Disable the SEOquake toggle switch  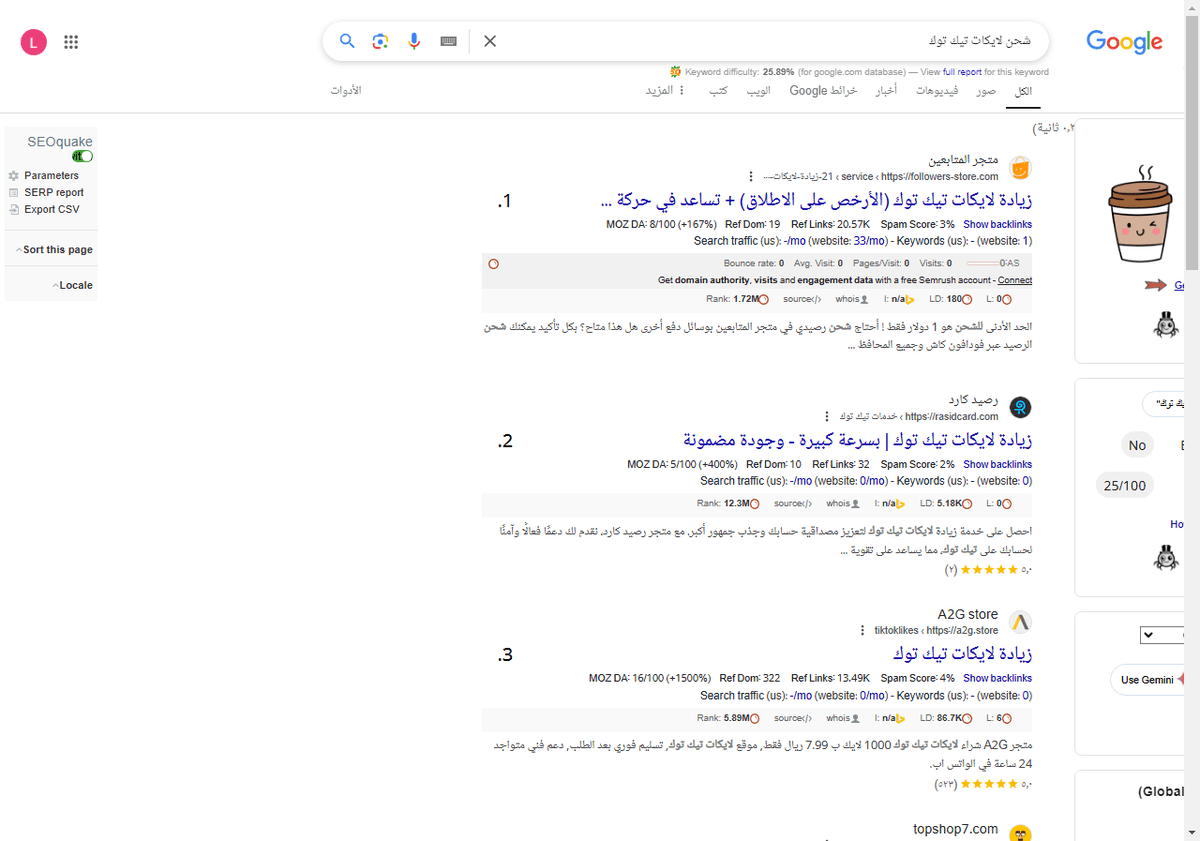[x=81, y=156]
